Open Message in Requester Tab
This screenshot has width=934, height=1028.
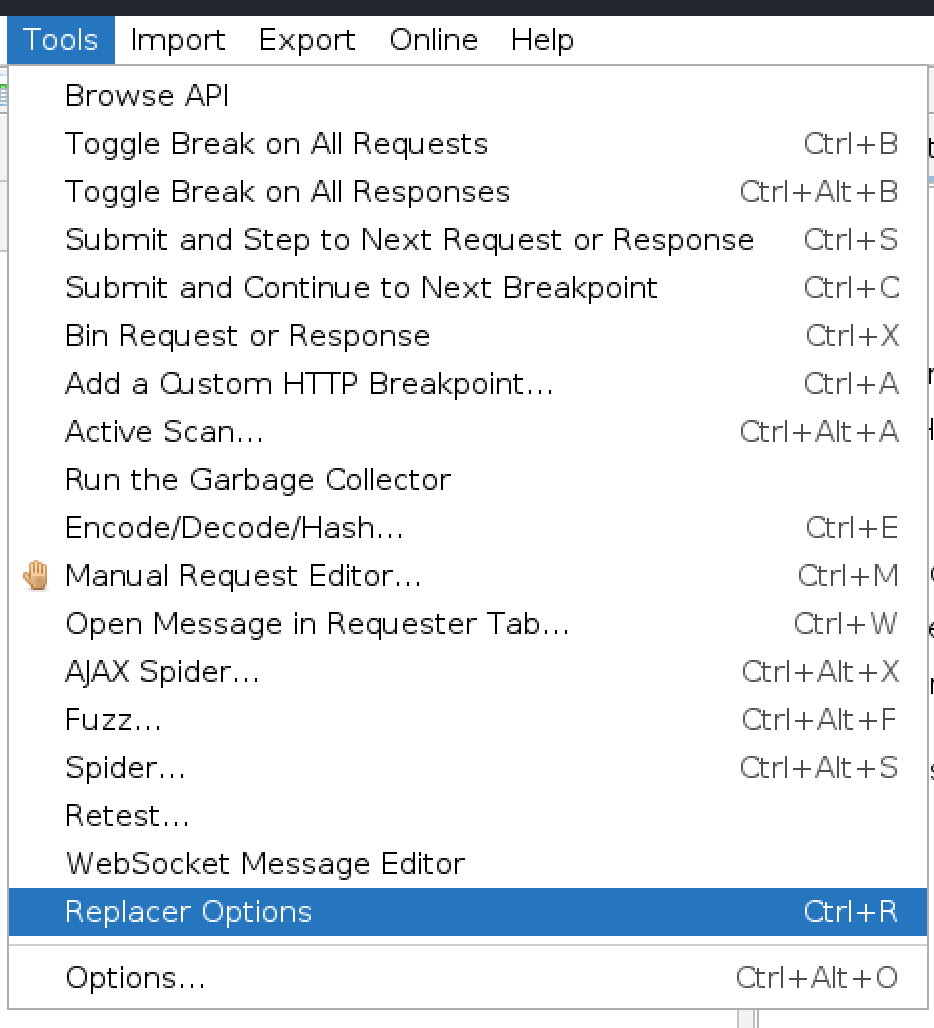point(318,623)
